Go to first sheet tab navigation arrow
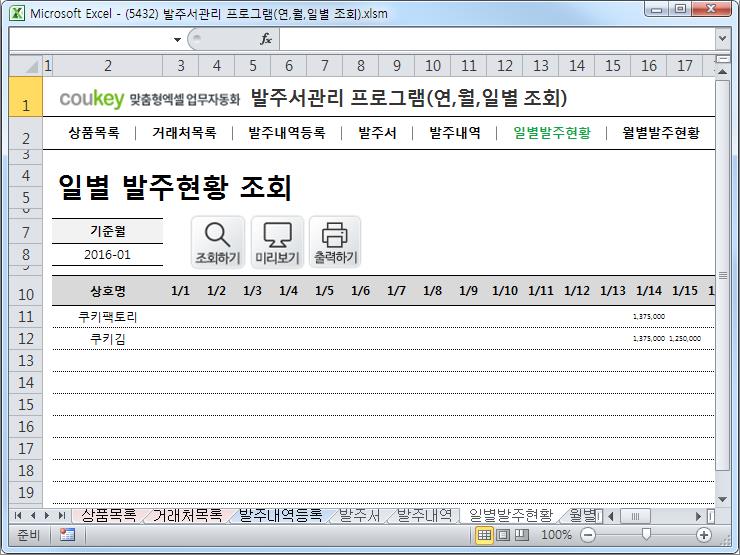Image resolution: width=740 pixels, height=555 pixels. tap(18, 515)
